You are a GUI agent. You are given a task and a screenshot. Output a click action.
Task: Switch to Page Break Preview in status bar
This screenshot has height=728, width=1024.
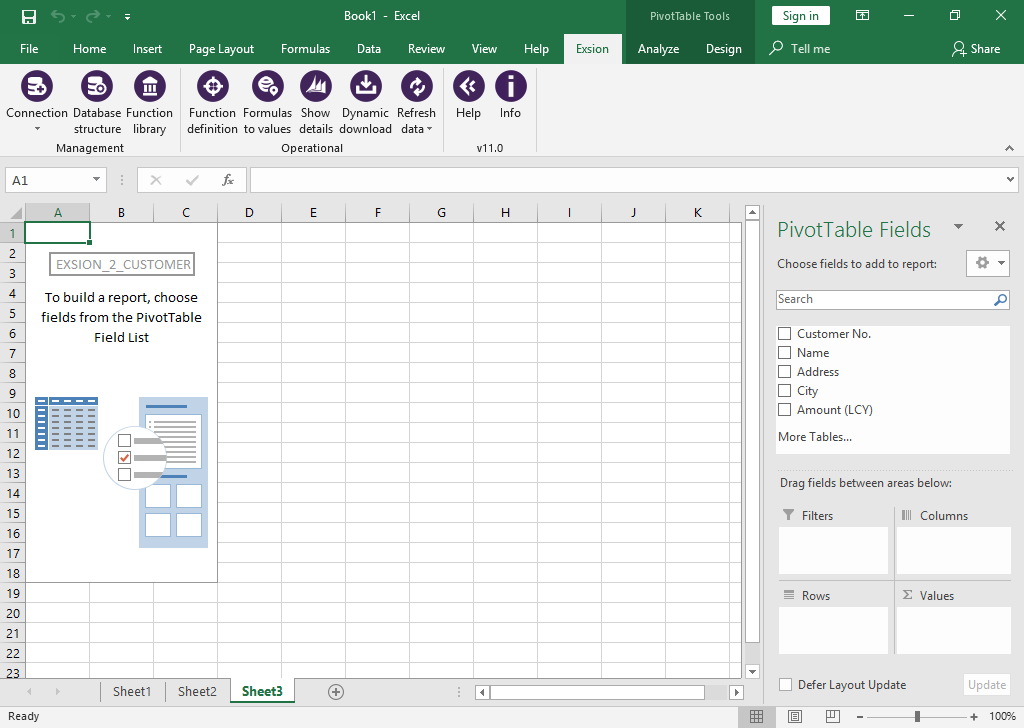pyautogui.click(x=833, y=716)
